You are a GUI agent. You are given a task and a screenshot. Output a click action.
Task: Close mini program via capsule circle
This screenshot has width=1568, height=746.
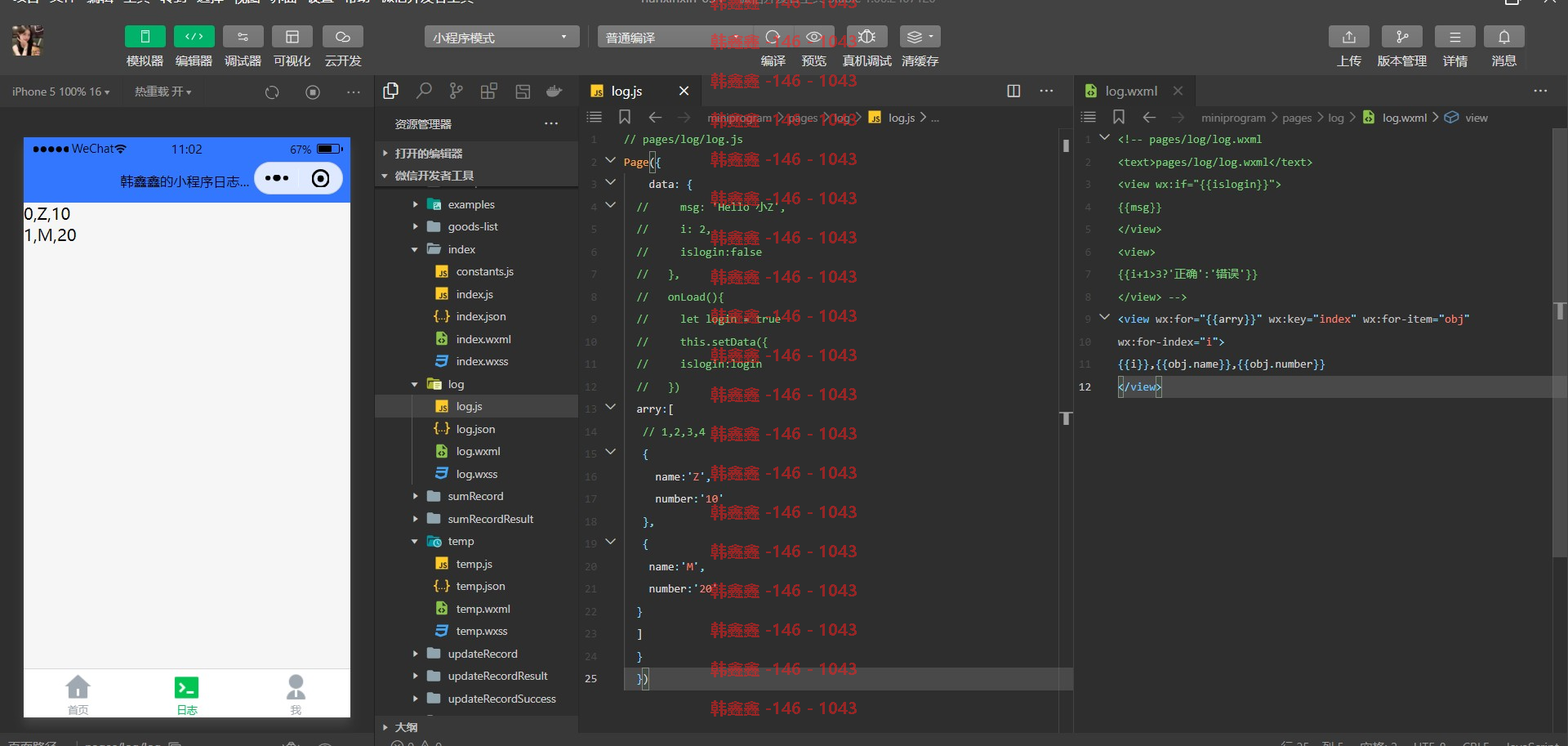[x=321, y=178]
